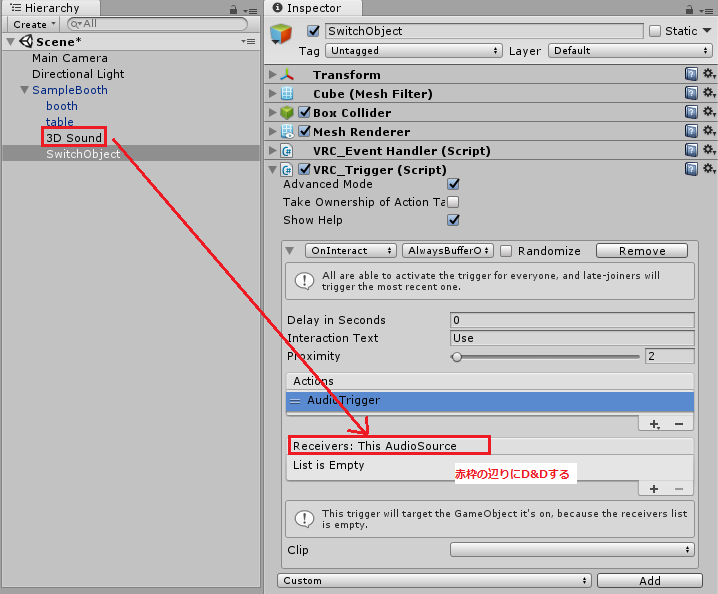Viewport: 718px width, 594px height.
Task: Click the plus icon under Actions list
Action: tap(654, 424)
